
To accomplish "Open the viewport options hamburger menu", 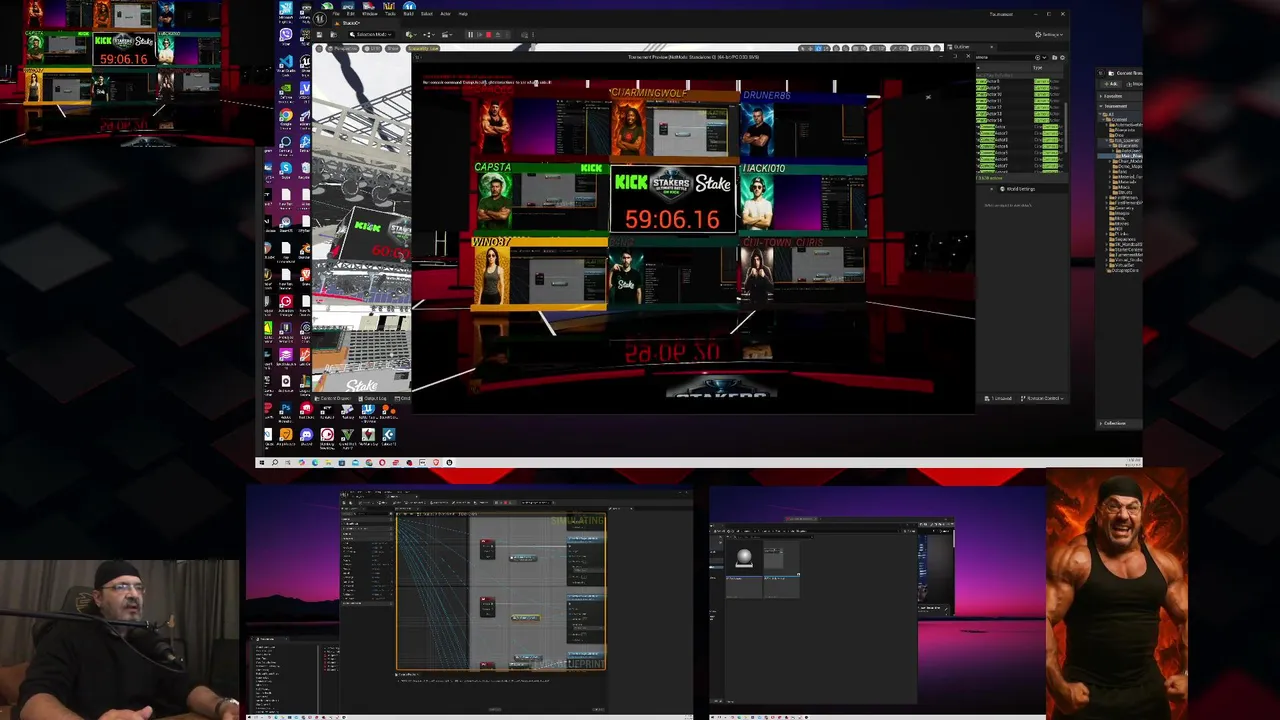I will (319, 48).
